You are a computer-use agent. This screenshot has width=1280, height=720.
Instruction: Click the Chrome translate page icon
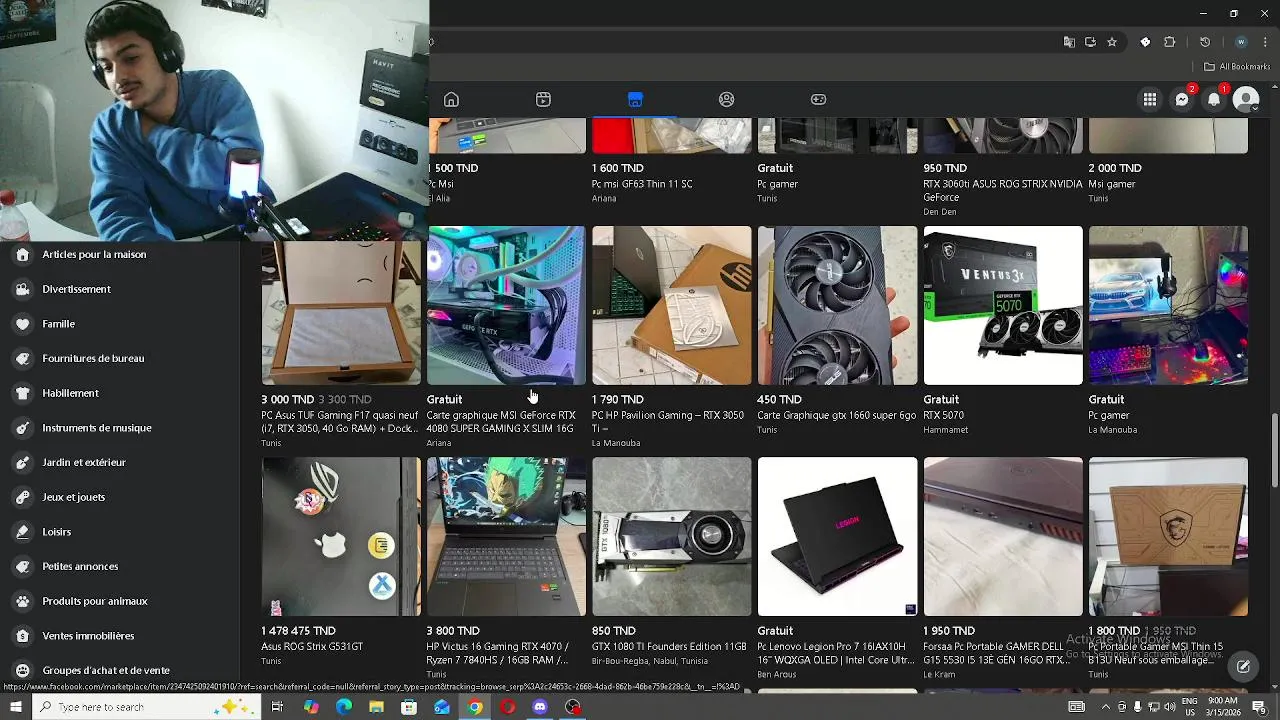1069,42
